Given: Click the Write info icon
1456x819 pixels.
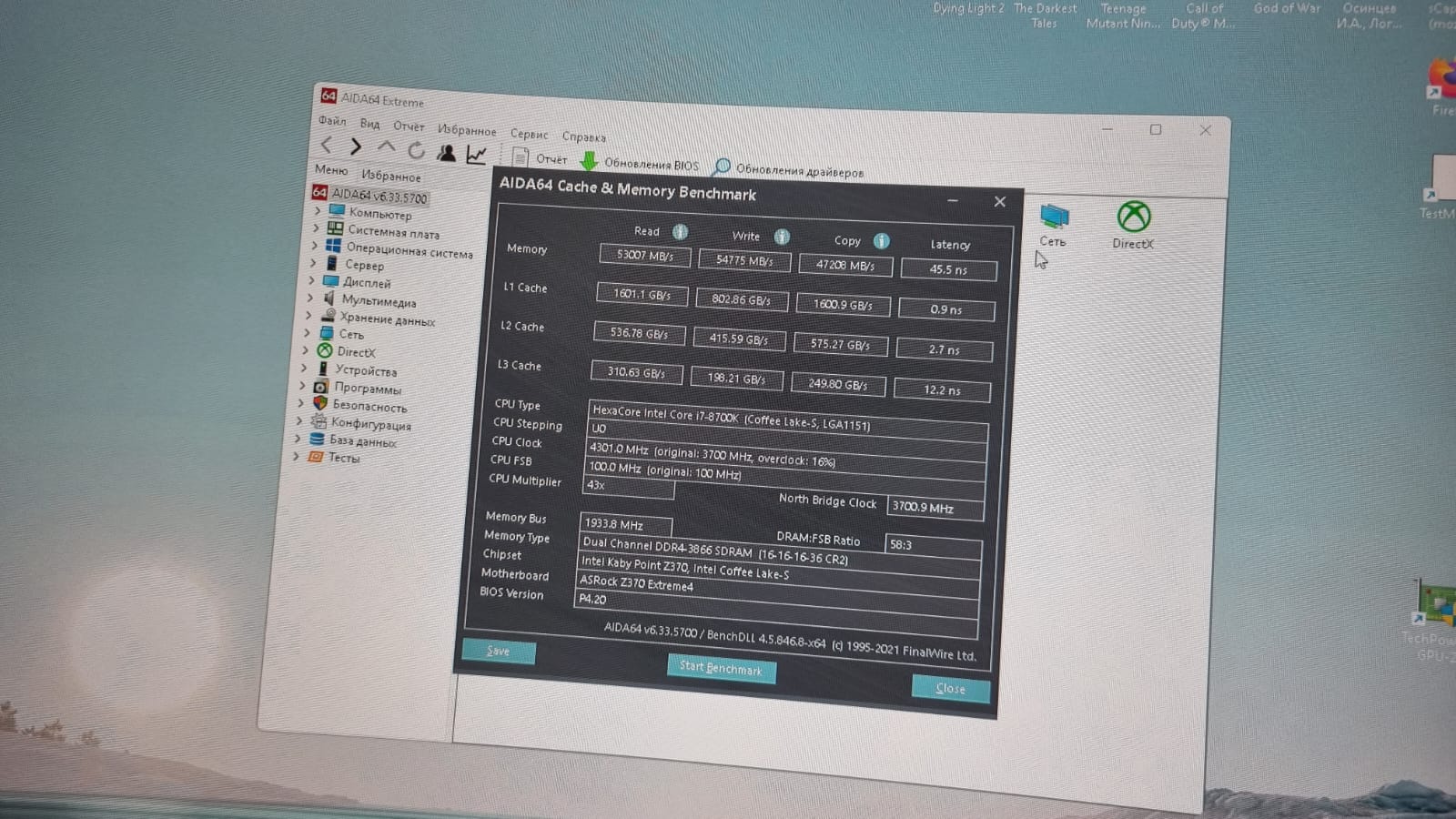Looking at the screenshot, I should point(782,237).
